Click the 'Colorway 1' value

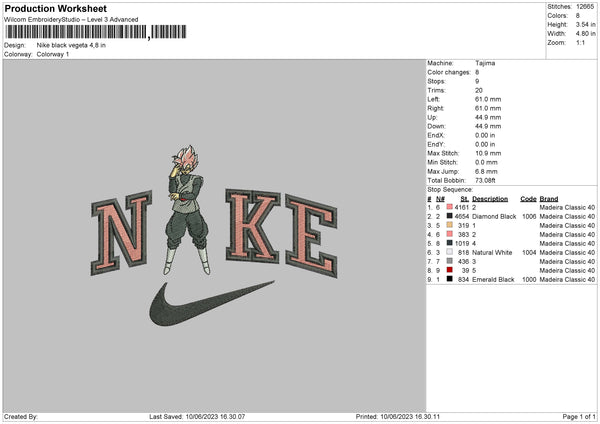coord(53,54)
